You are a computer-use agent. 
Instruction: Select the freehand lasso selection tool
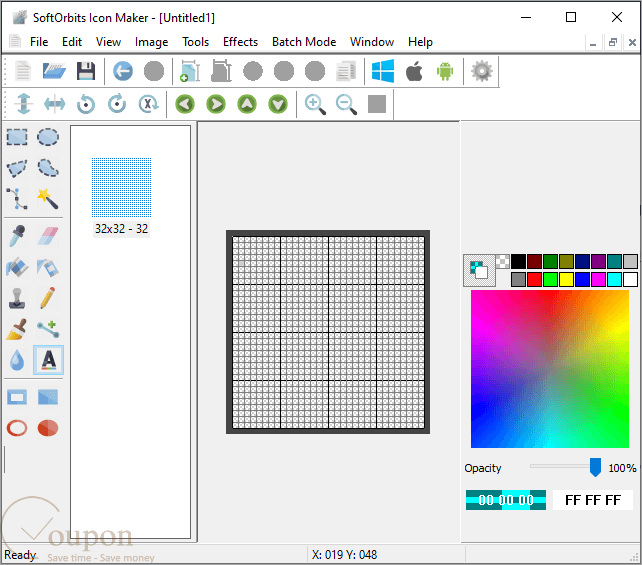point(48,168)
